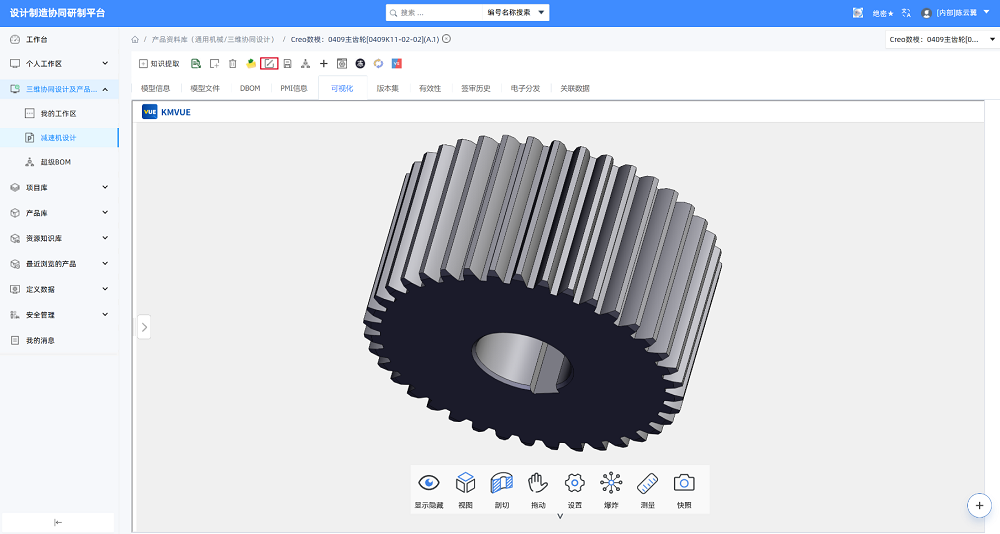Switch to the 模型文件 tab

coord(205,89)
